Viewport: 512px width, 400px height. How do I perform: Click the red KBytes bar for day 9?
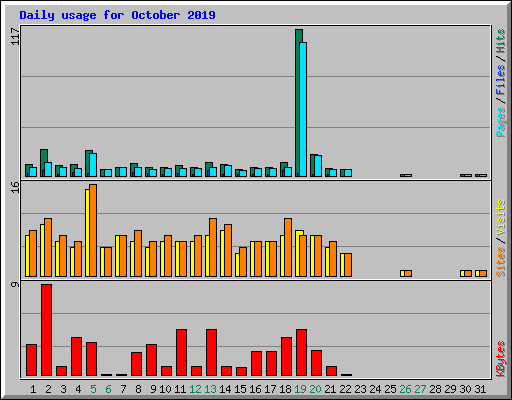click(151, 360)
